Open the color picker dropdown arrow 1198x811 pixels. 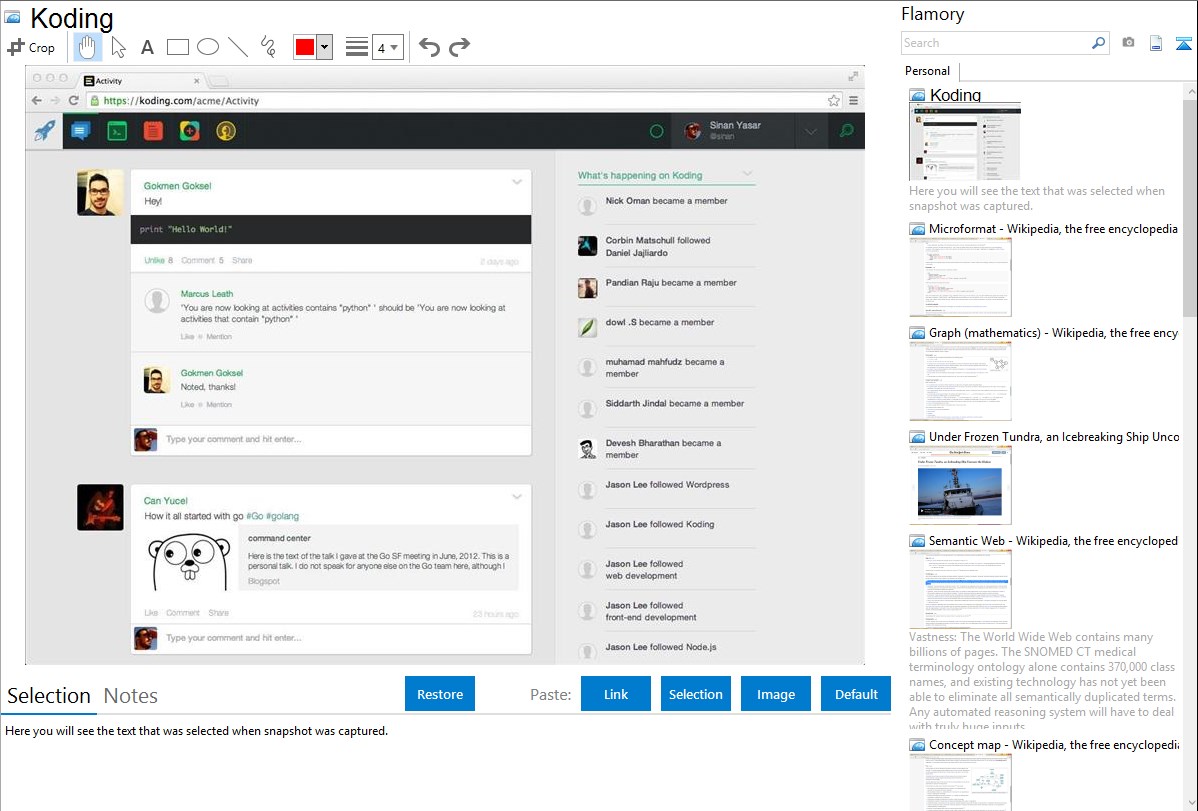(324, 47)
